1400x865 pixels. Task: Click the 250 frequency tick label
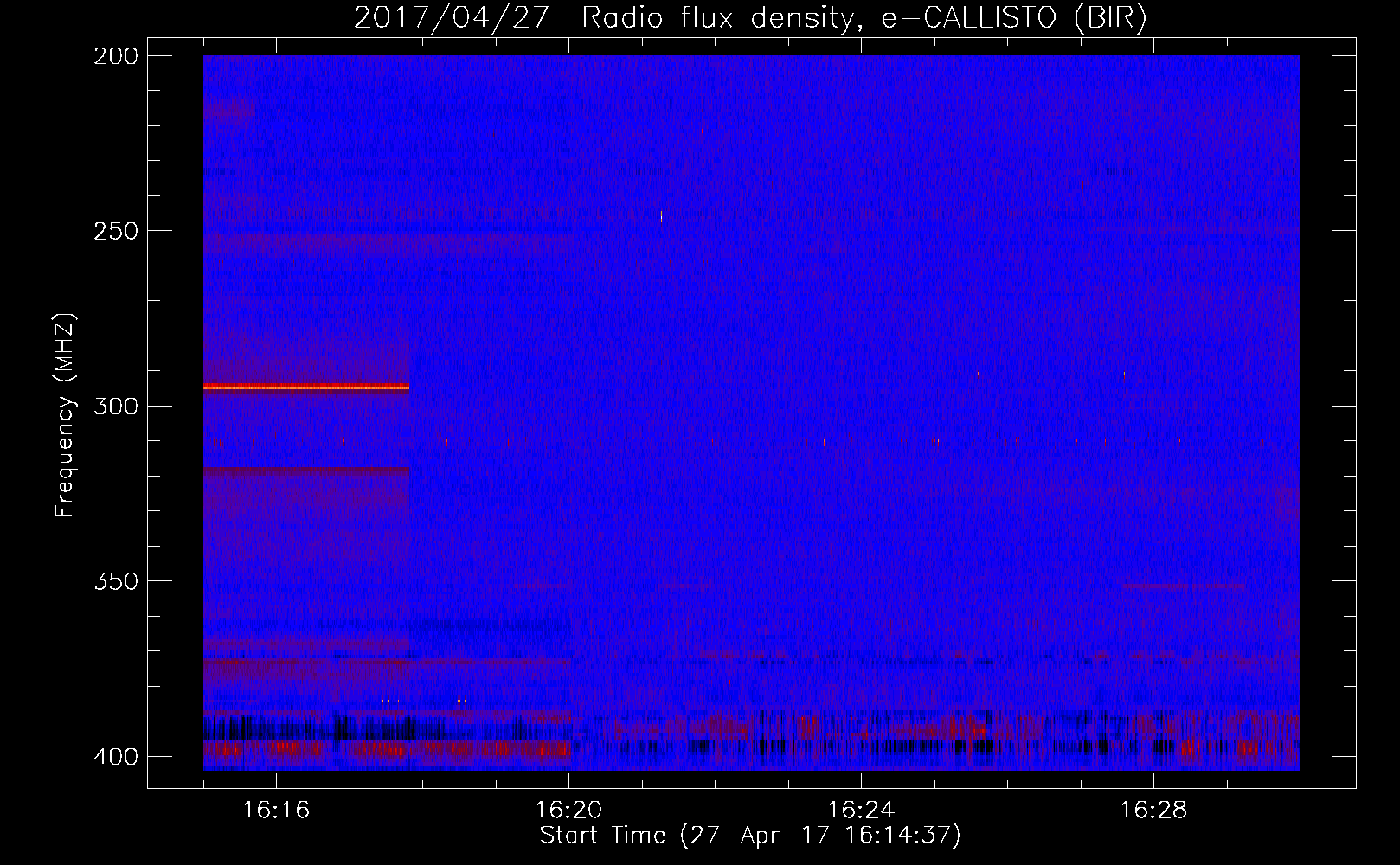[x=116, y=231]
